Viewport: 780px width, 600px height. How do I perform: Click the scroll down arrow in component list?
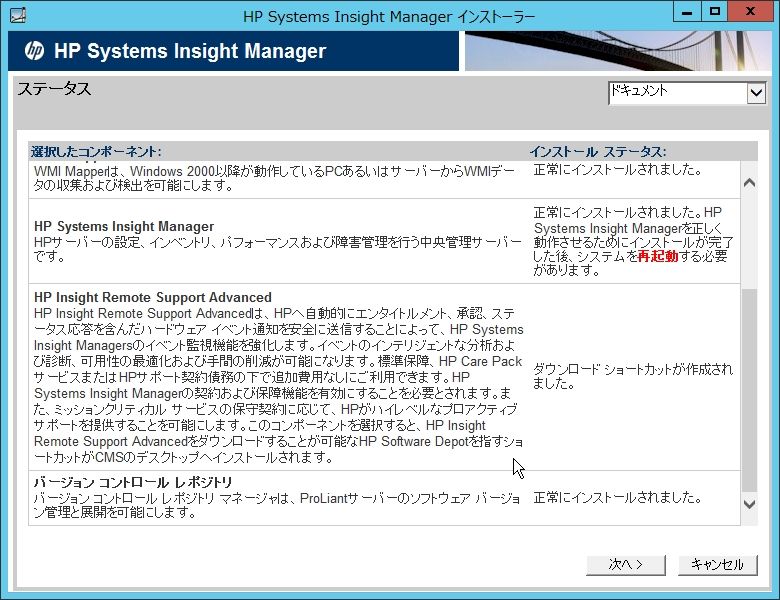[750, 504]
